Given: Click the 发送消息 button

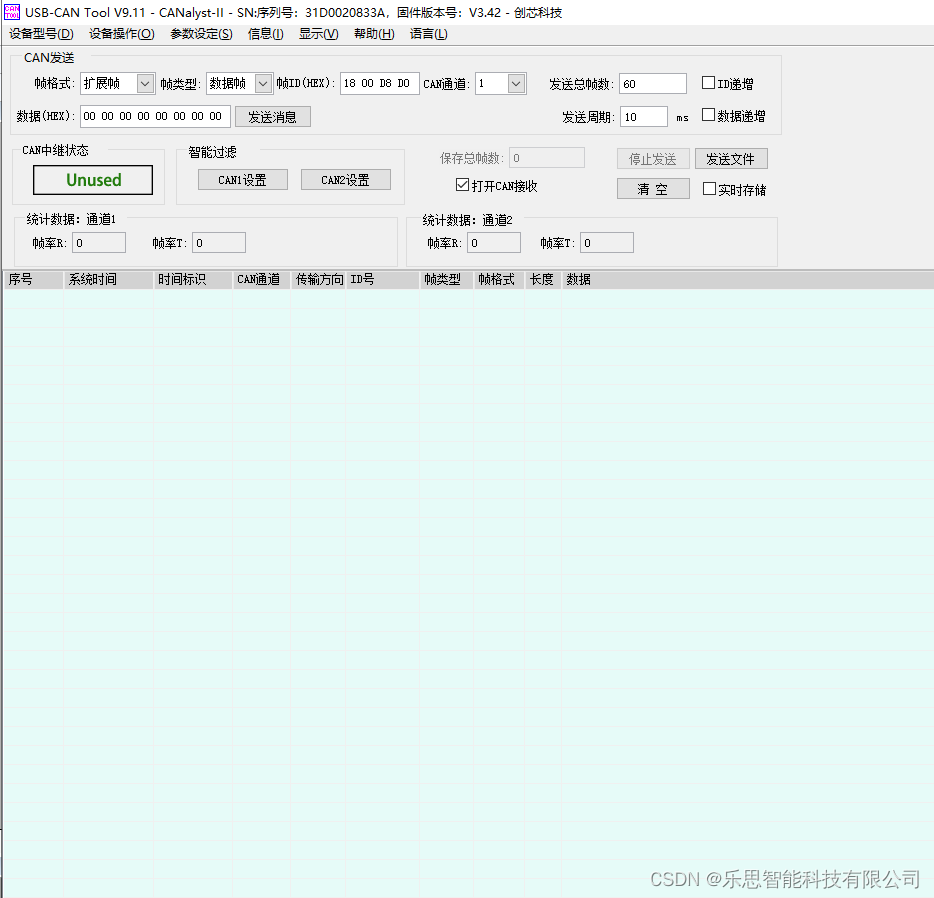Looking at the screenshot, I should (x=272, y=116).
